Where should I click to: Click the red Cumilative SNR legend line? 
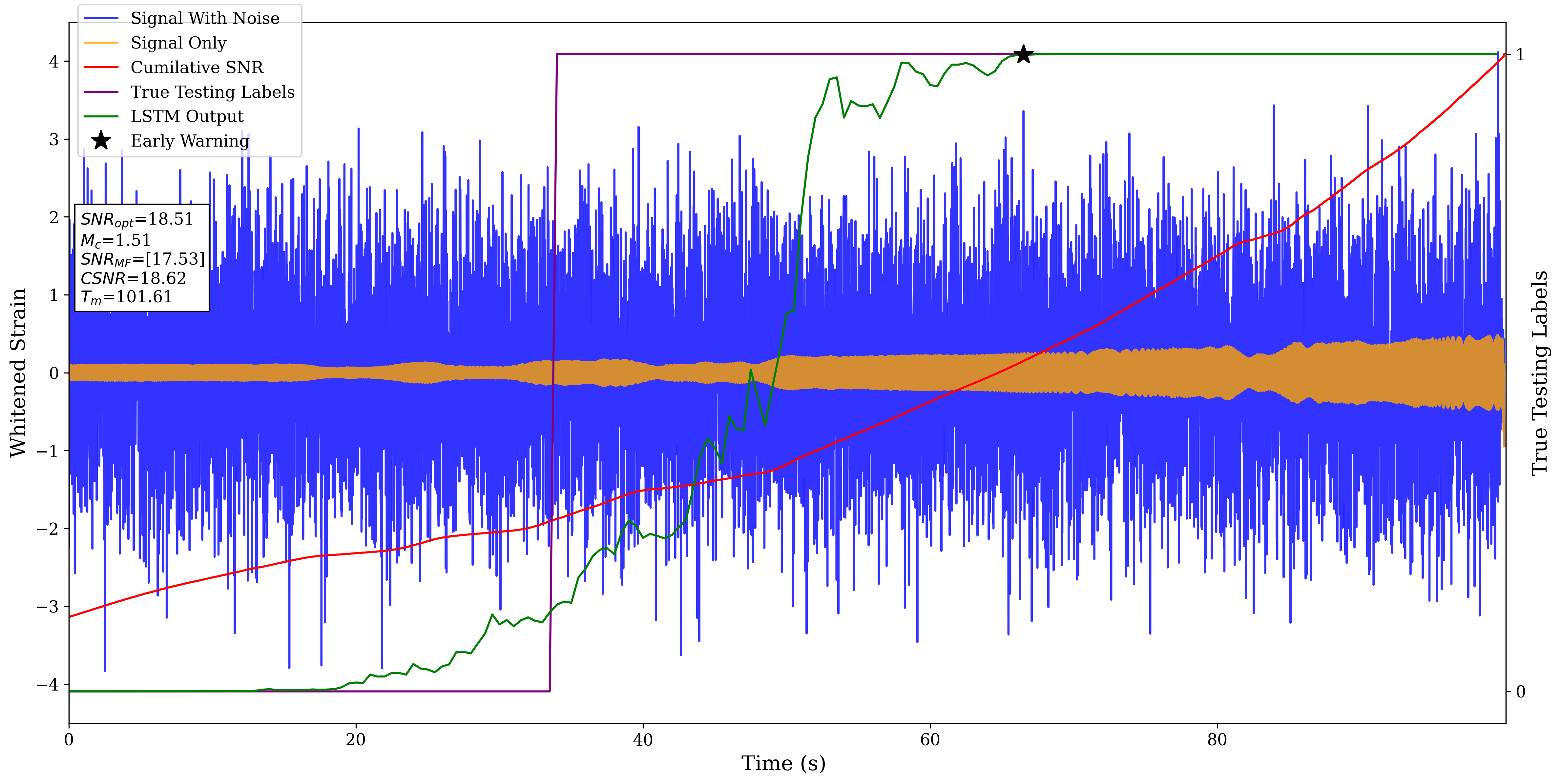tap(101, 67)
